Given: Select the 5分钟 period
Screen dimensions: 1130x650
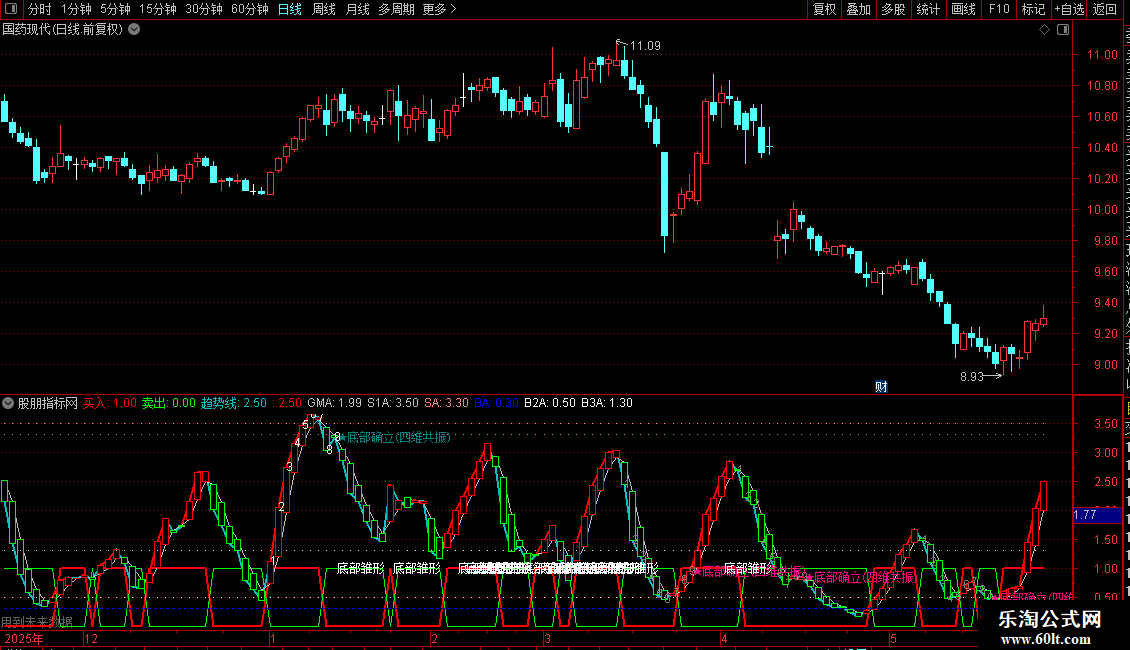Looking at the screenshot, I should 115,9.
